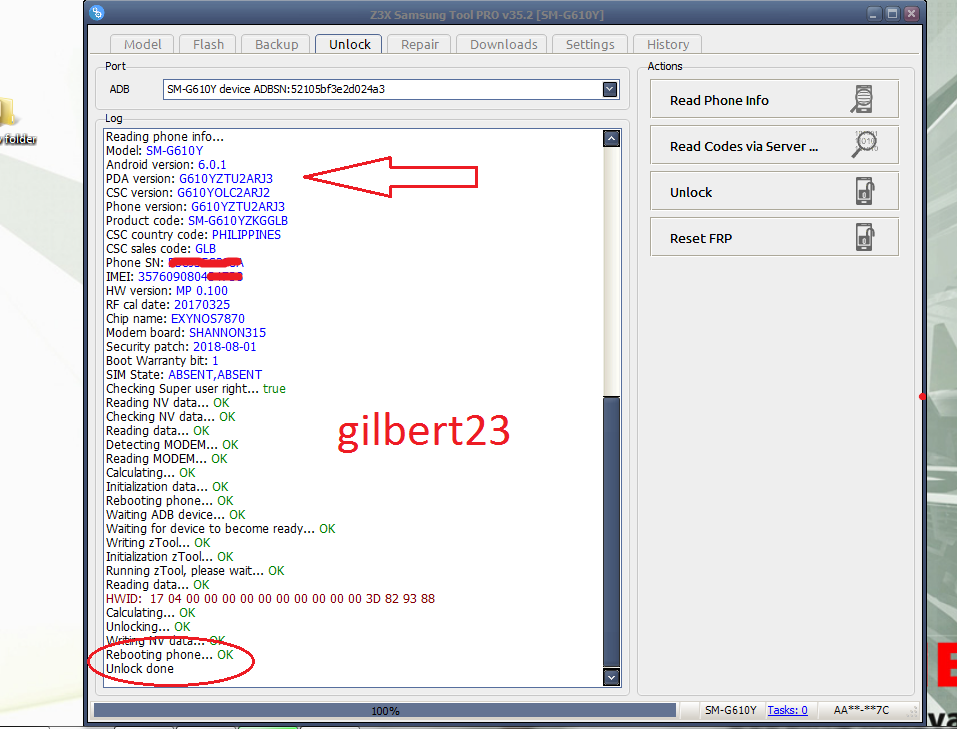The image size is (957, 729).
Task: Click the 'CSC sales code: GLB' log line
Action: pyautogui.click(x=161, y=249)
